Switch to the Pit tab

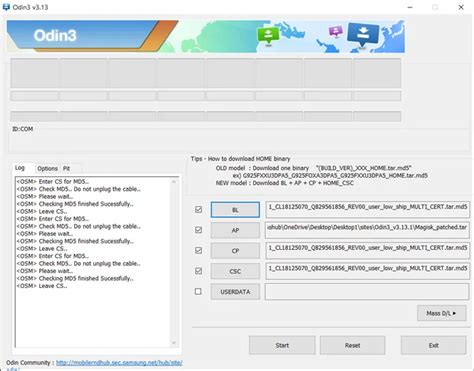[67, 168]
